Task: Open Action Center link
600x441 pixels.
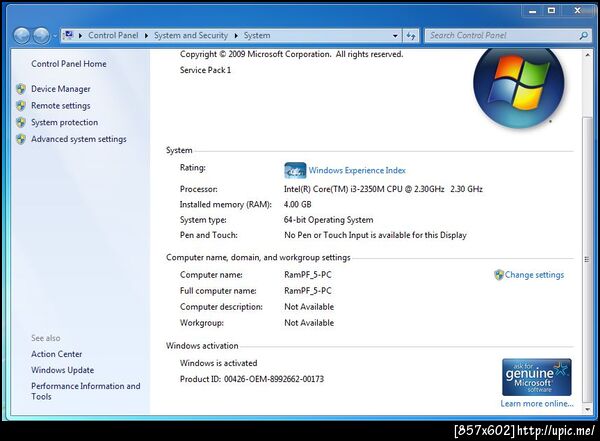Action: [57, 354]
